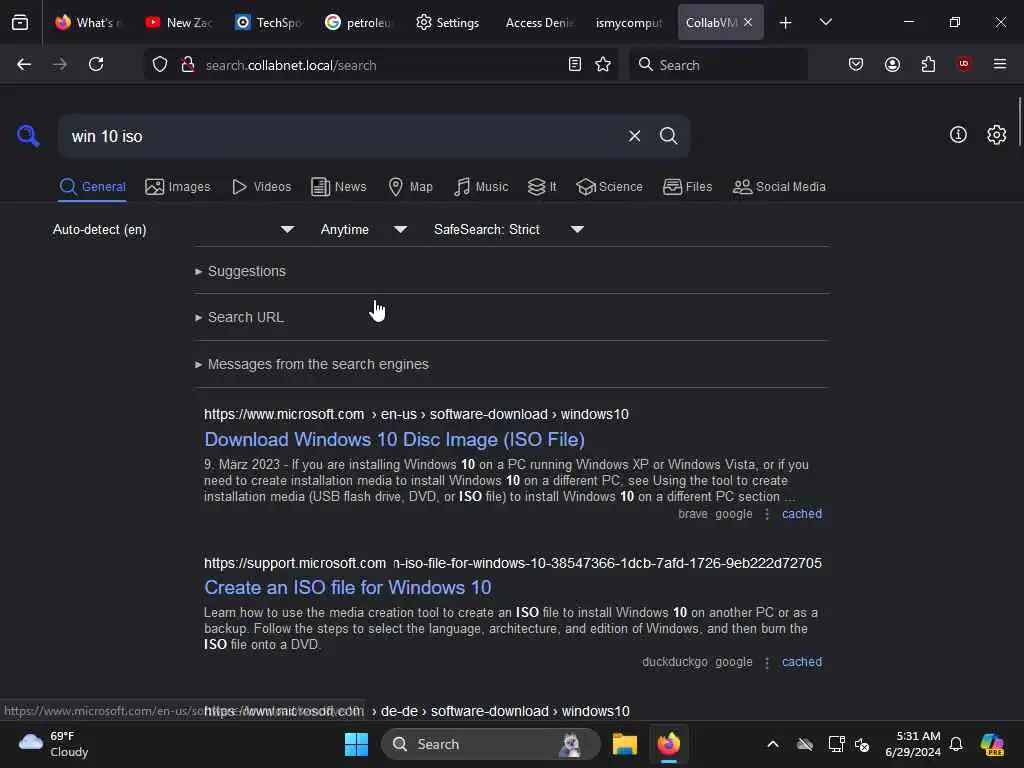The width and height of the screenshot is (1024, 768).
Task: Open the Copilot preview icon
Action: (992, 744)
